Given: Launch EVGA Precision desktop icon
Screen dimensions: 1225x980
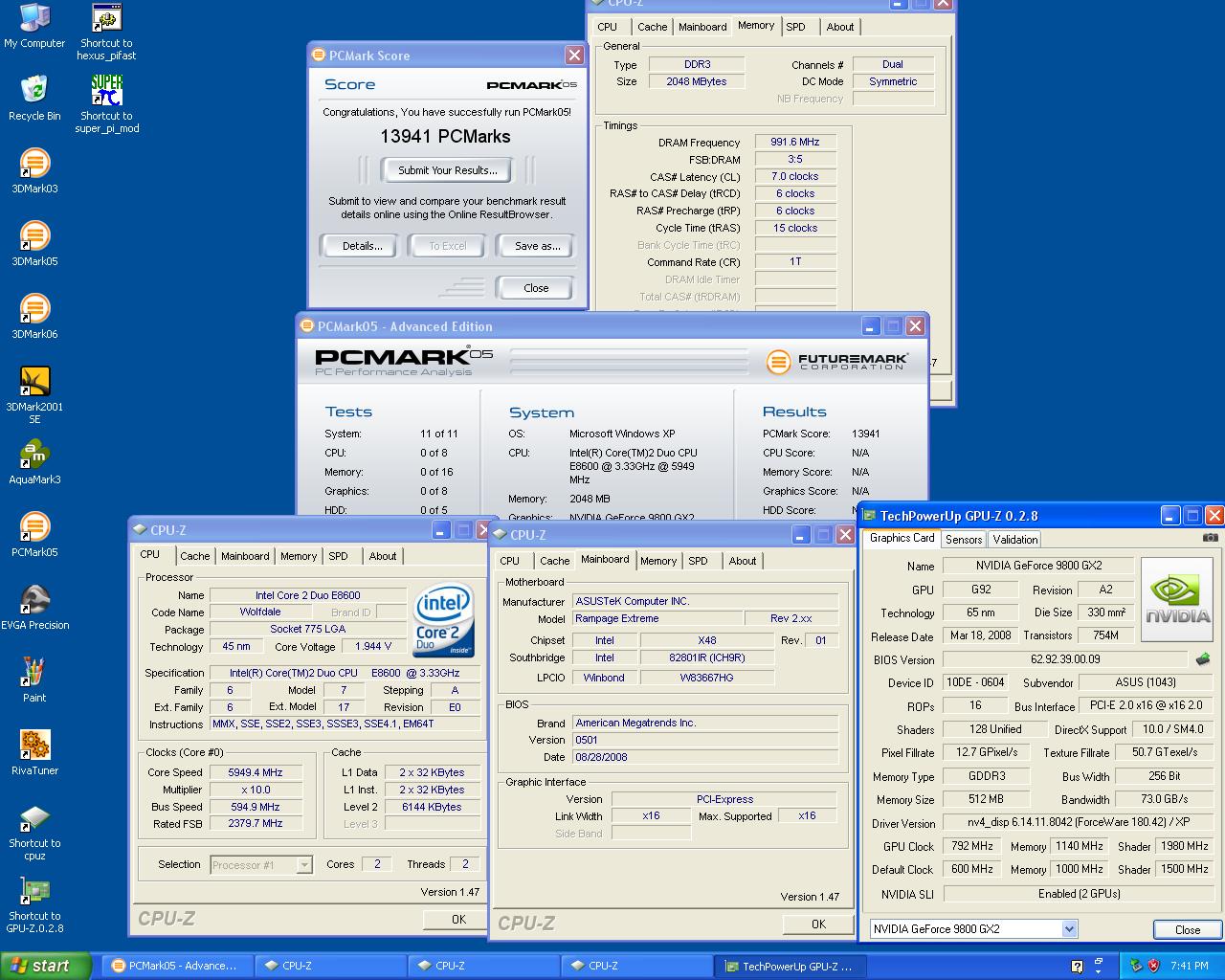Looking at the screenshot, I should 34,608.
